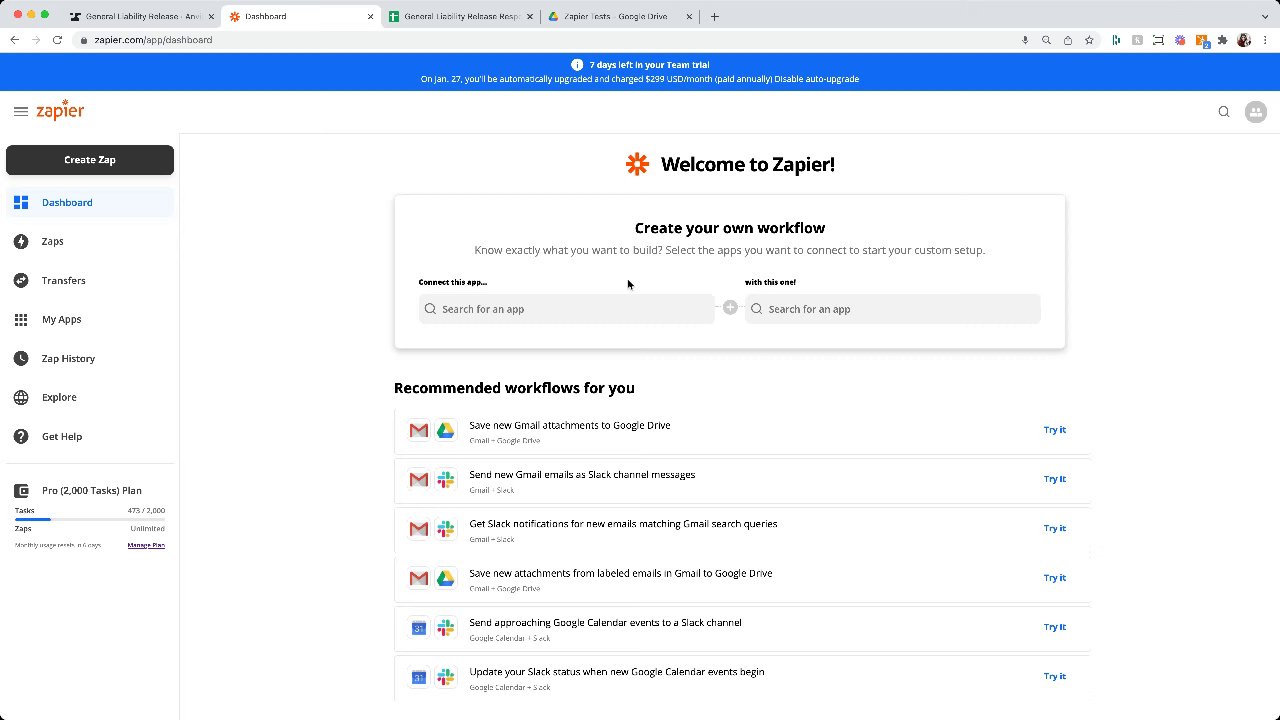Click Google Calendar icon in 'Send approaching' row
Image resolution: width=1280 pixels, height=720 pixels.
tap(419, 627)
